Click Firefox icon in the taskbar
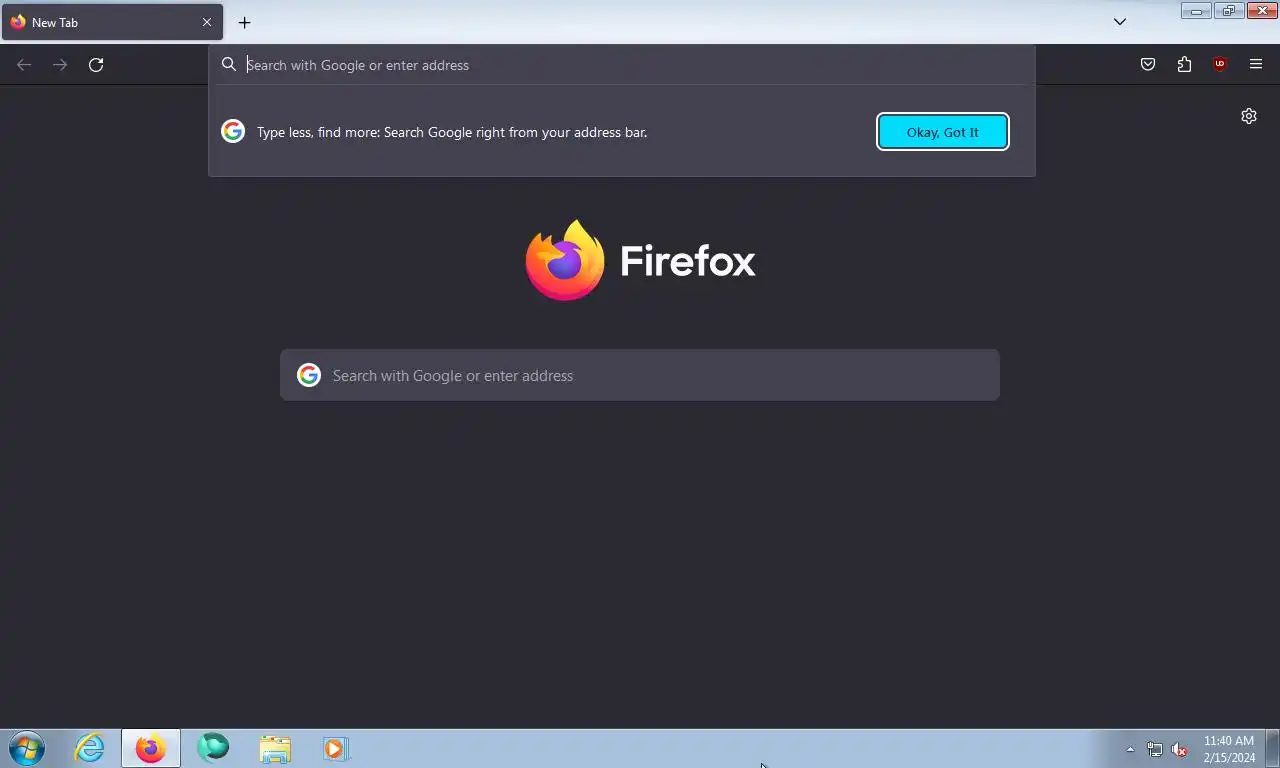This screenshot has height=768, width=1280. click(x=151, y=748)
